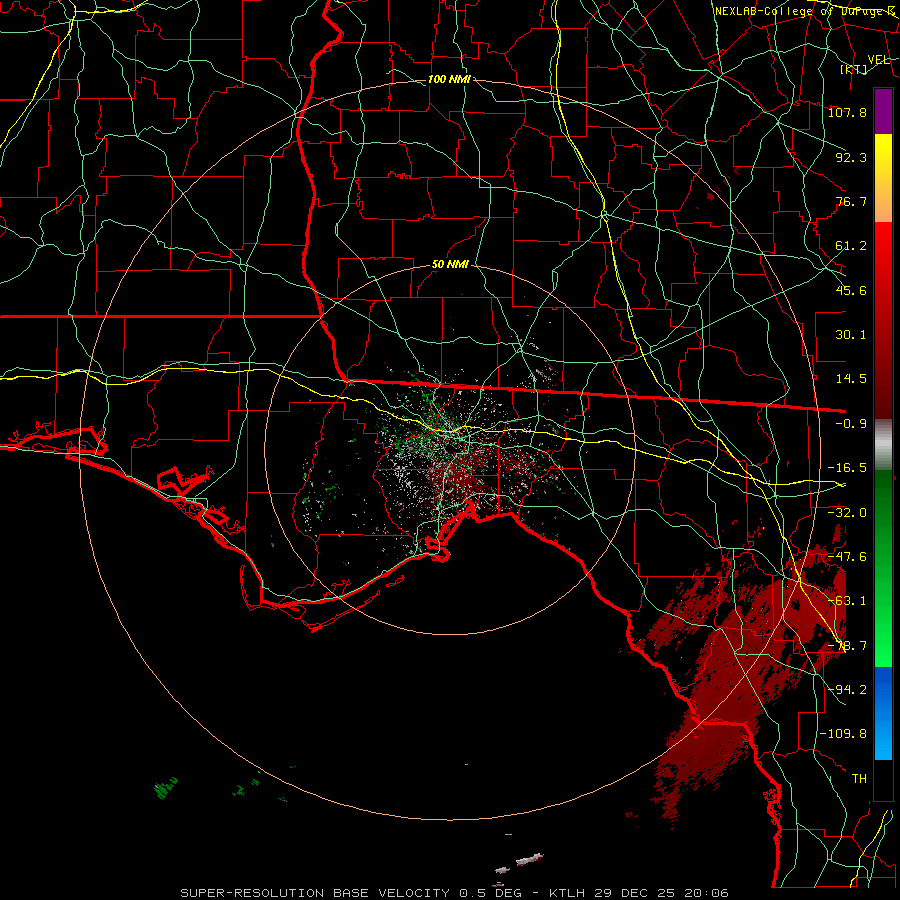Click the -47.6 velocity scale value
The image size is (900, 900).
[847, 557]
